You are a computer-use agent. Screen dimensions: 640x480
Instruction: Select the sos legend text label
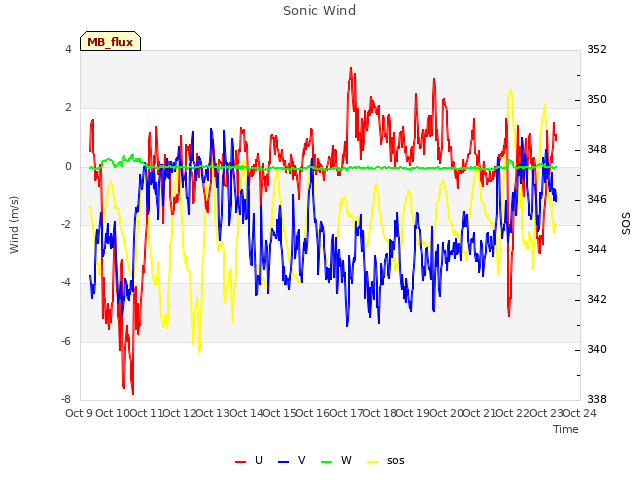(x=396, y=461)
